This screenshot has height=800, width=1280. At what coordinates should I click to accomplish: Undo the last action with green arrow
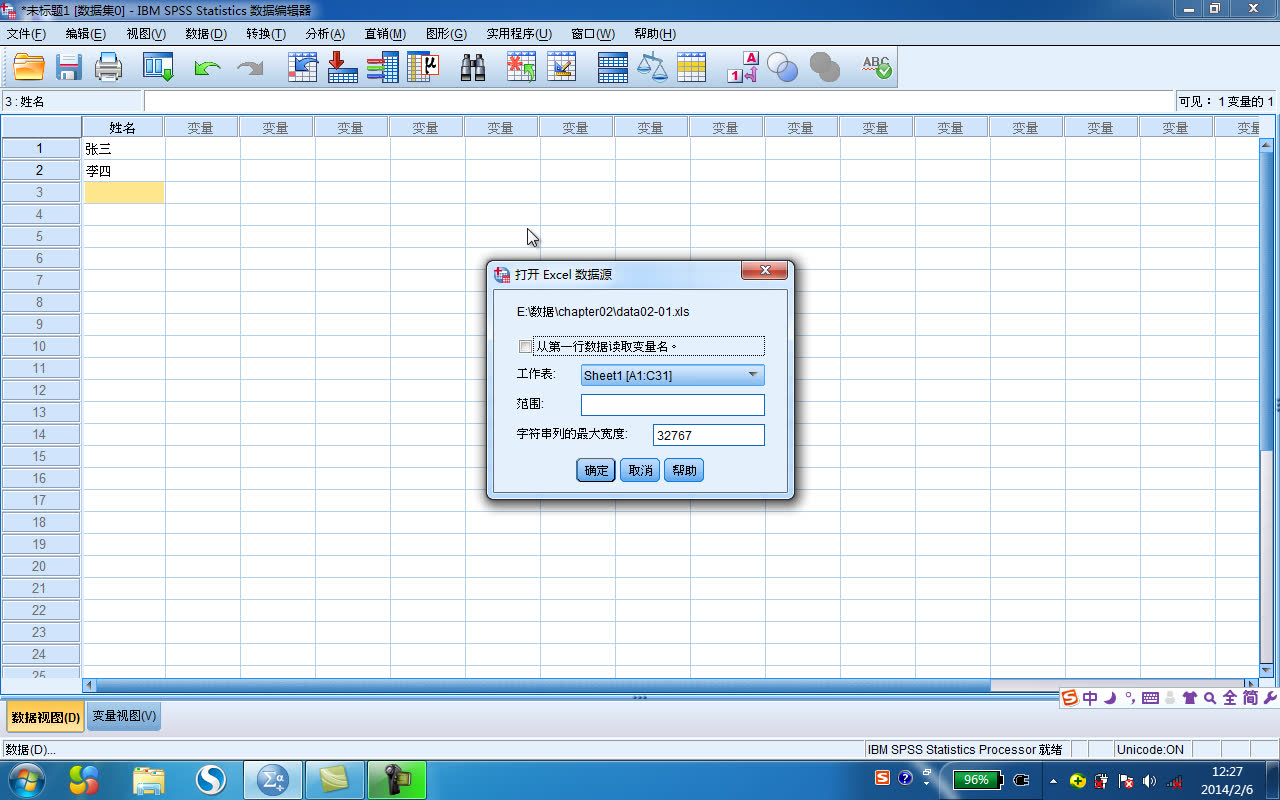tap(207, 67)
